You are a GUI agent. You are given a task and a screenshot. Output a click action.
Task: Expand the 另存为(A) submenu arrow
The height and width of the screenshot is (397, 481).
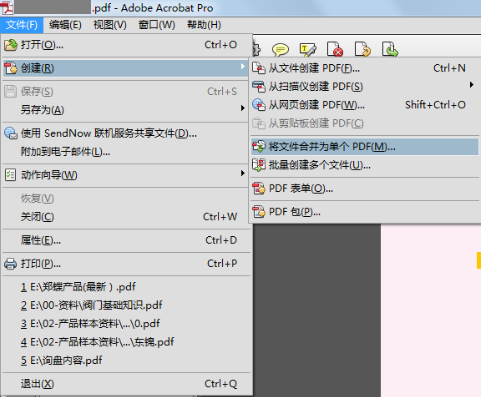(x=243, y=108)
